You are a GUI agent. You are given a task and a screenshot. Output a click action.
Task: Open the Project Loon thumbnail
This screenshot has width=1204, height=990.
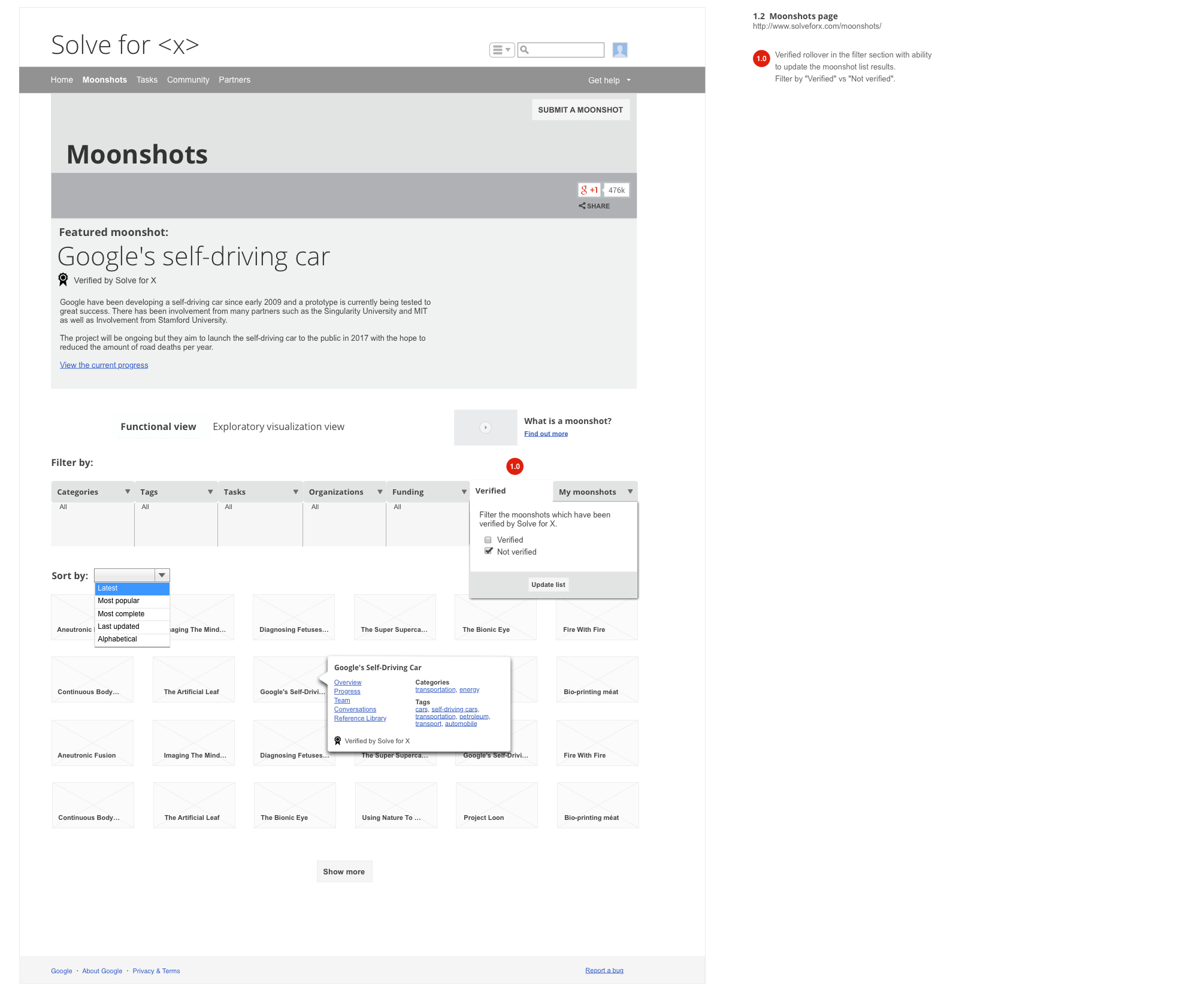click(x=496, y=805)
